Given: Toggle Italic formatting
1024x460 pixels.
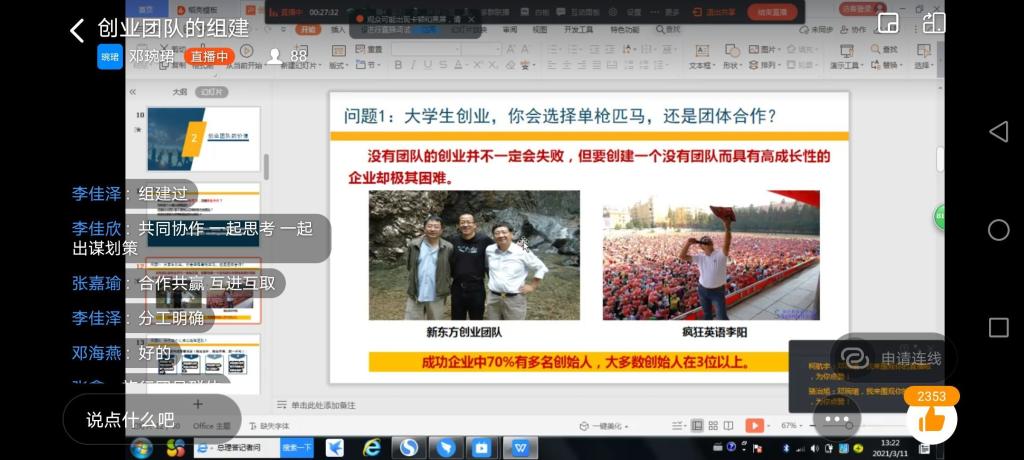Looking at the screenshot, I should click(413, 65).
